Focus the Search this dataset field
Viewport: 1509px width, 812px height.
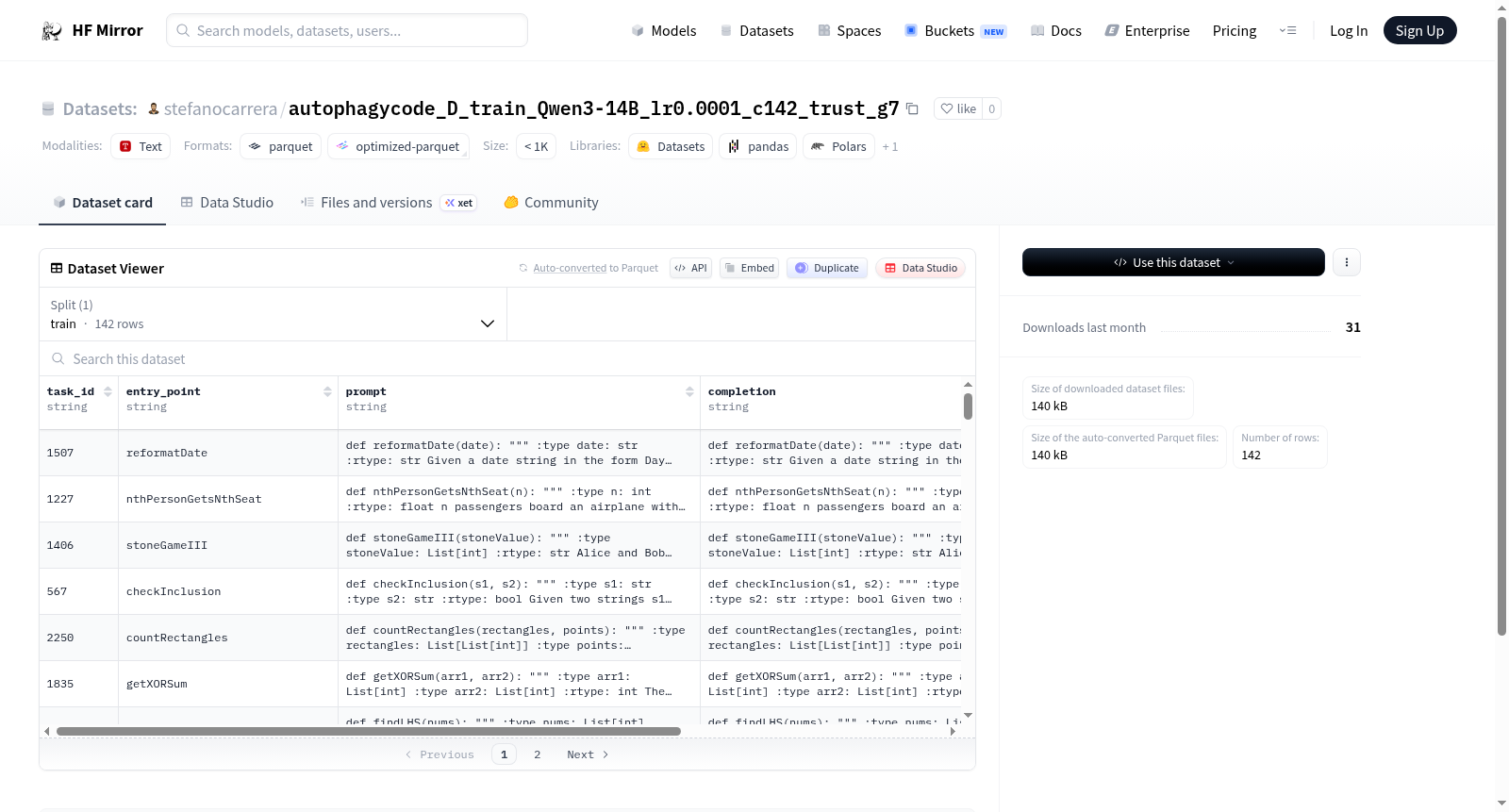pos(507,358)
